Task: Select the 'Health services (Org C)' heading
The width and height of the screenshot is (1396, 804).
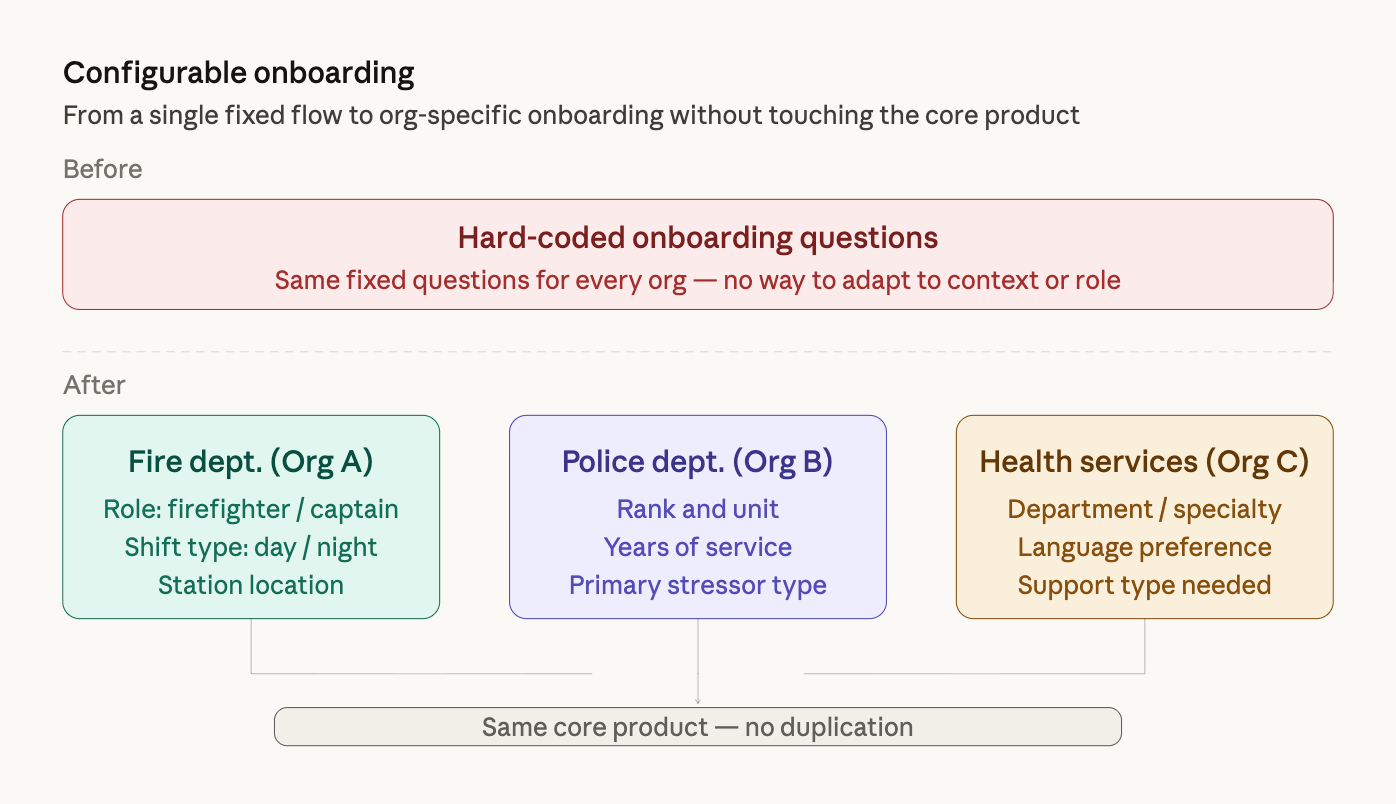Action: click(x=1144, y=461)
